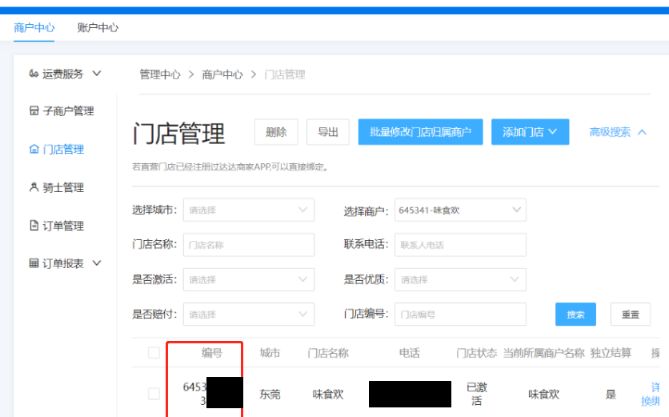The image size is (669, 417).
Task: Open the 是否激活 dropdown
Action: 249,280
